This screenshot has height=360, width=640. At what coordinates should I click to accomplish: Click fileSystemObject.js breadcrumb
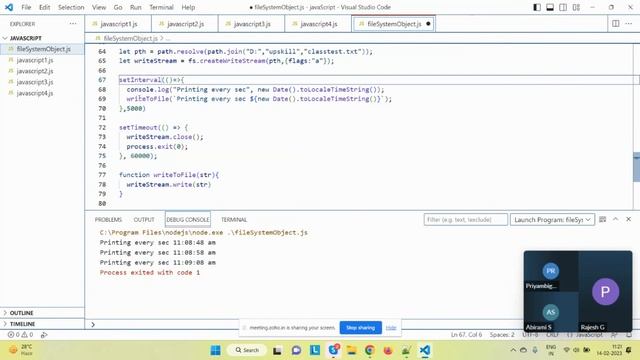pyautogui.click(x=130, y=38)
